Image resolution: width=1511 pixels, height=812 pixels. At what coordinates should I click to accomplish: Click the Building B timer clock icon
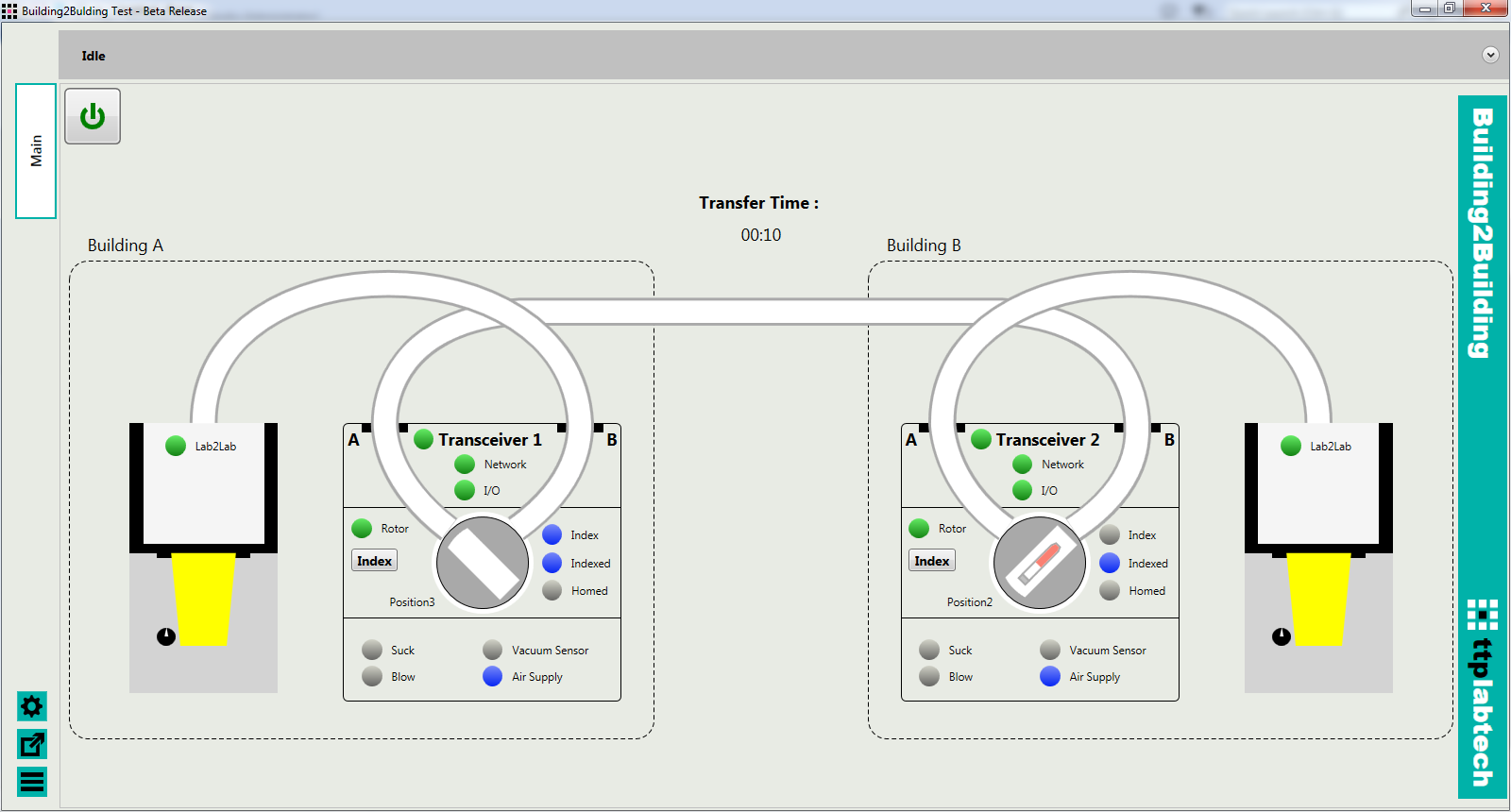1281,636
